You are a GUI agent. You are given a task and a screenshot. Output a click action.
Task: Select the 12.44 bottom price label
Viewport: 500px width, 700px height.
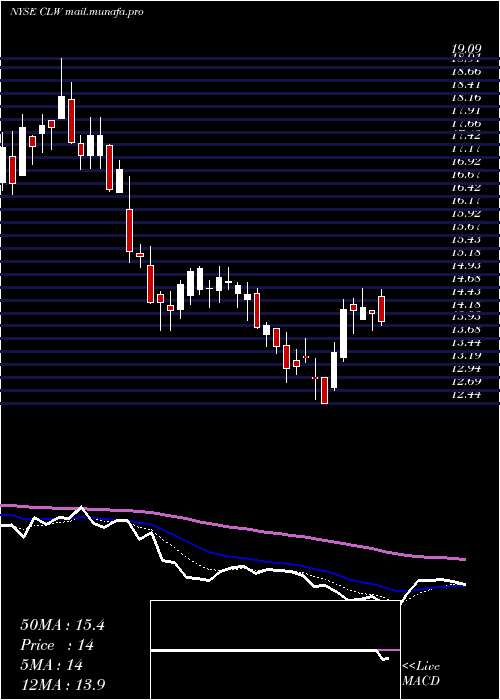(467, 394)
